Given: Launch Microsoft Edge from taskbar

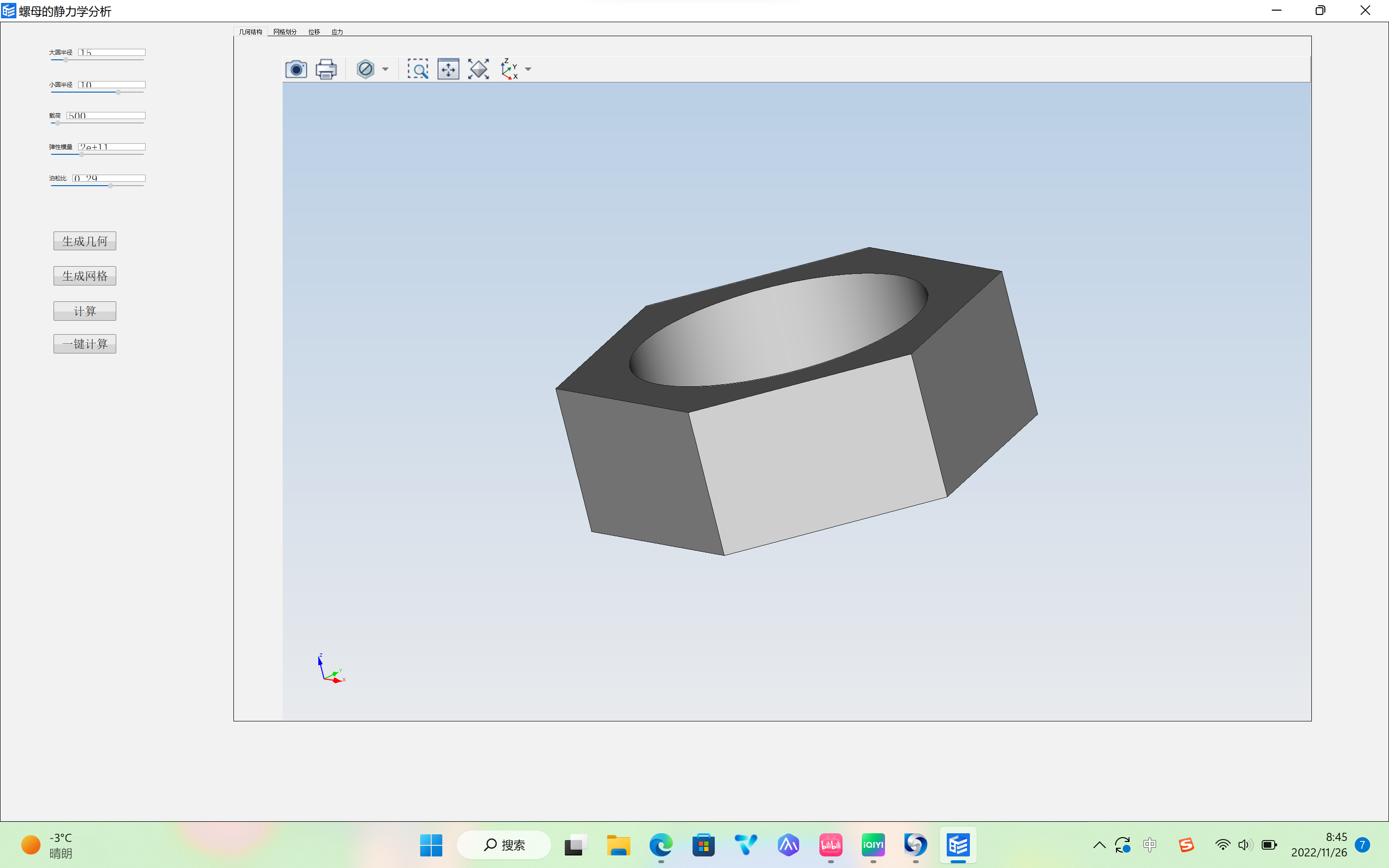Looking at the screenshot, I should [661, 845].
